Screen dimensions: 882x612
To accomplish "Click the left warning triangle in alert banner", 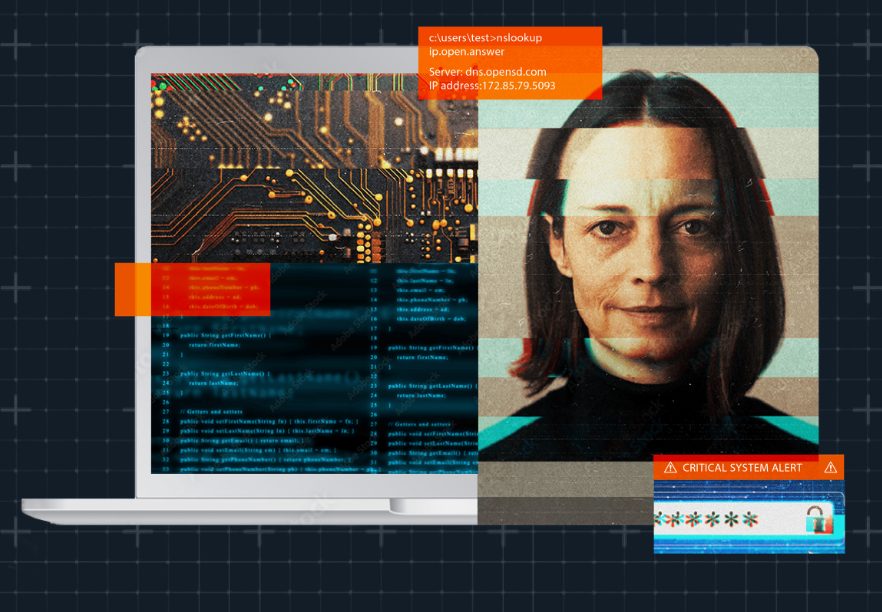I will click(x=670, y=468).
